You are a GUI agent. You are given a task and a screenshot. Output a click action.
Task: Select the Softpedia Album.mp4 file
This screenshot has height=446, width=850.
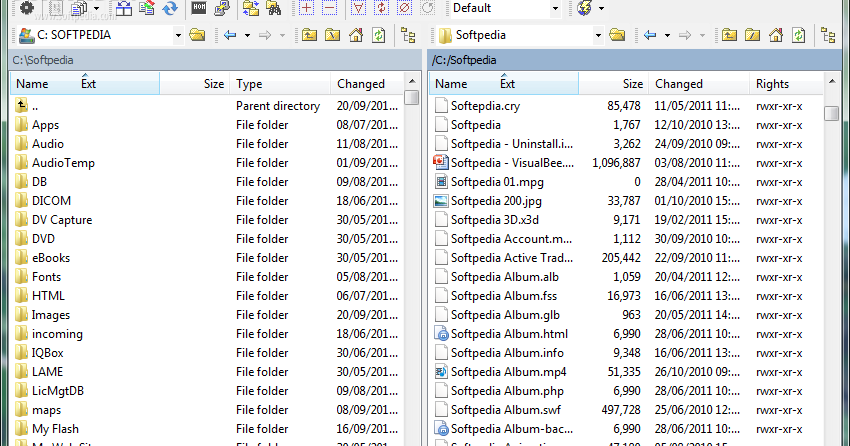pos(627,372)
